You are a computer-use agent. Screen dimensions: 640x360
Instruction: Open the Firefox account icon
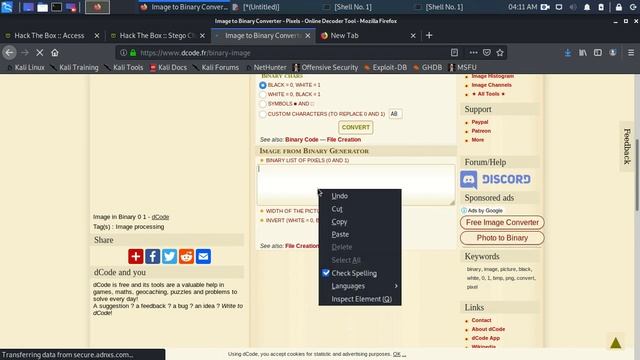pyautogui.click(x=613, y=53)
